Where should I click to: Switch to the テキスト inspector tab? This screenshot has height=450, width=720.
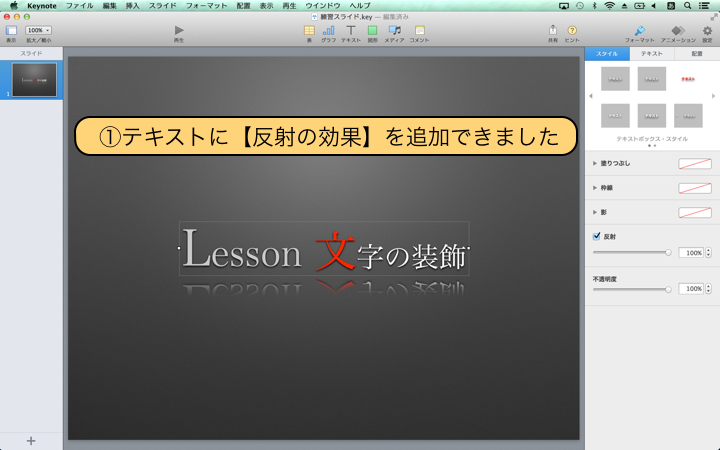coord(652,54)
